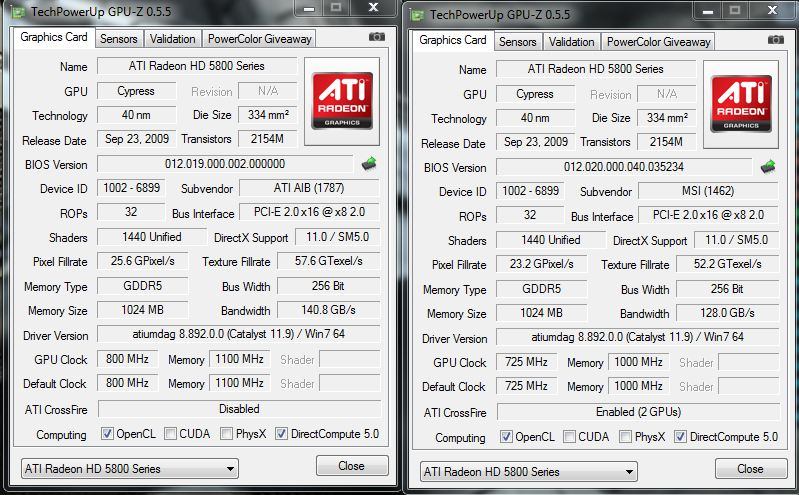Select Graphics Card tab in right window
The width and height of the screenshot is (799, 495).
452,41
